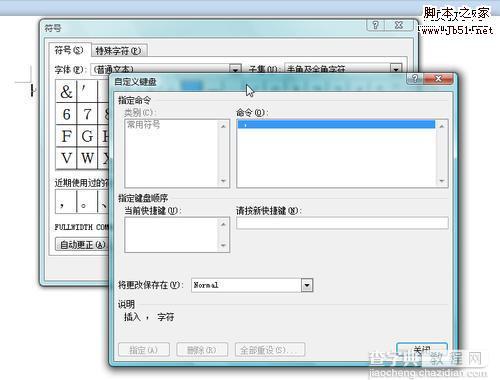Click the 全部重设(S) reset button
Viewport: 500px width, 380px height.
(270, 350)
